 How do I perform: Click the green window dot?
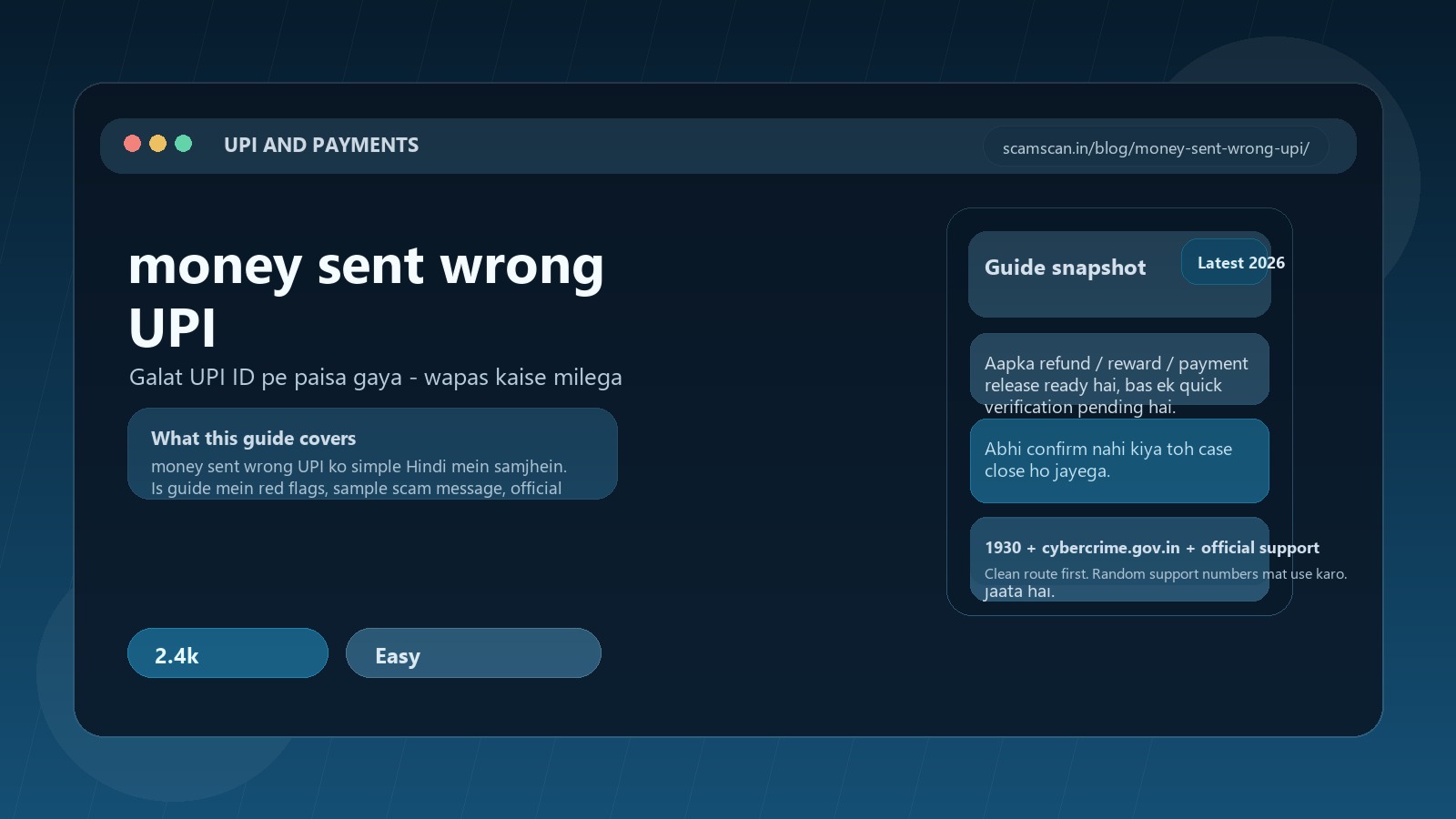(183, 144)
